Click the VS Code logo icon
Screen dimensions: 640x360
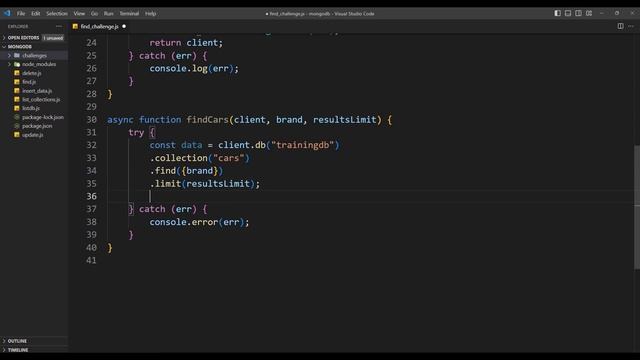tap(7, 13)
